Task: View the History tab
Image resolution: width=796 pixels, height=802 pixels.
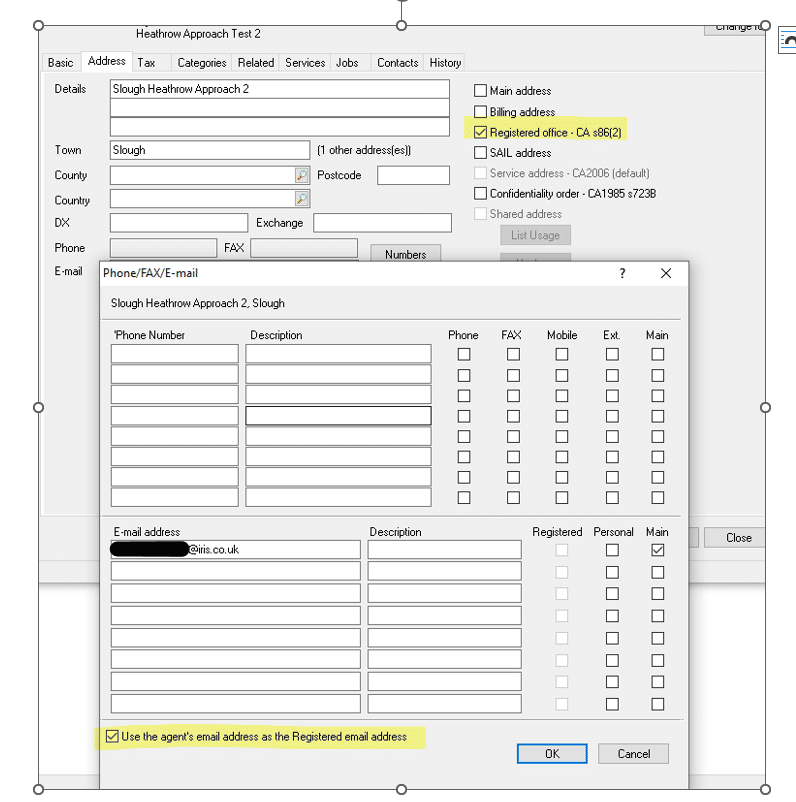Action: [445, 62]
